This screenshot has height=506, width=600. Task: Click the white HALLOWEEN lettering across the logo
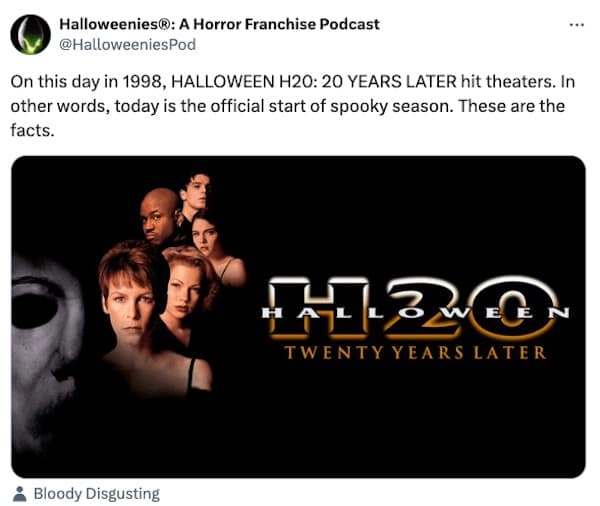pyautogui.click(x=415, y=313)
